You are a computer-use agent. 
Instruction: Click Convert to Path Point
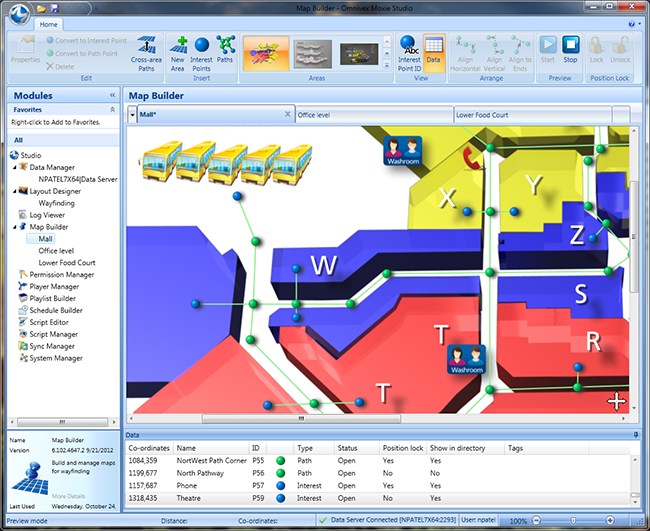pos(82,53)
